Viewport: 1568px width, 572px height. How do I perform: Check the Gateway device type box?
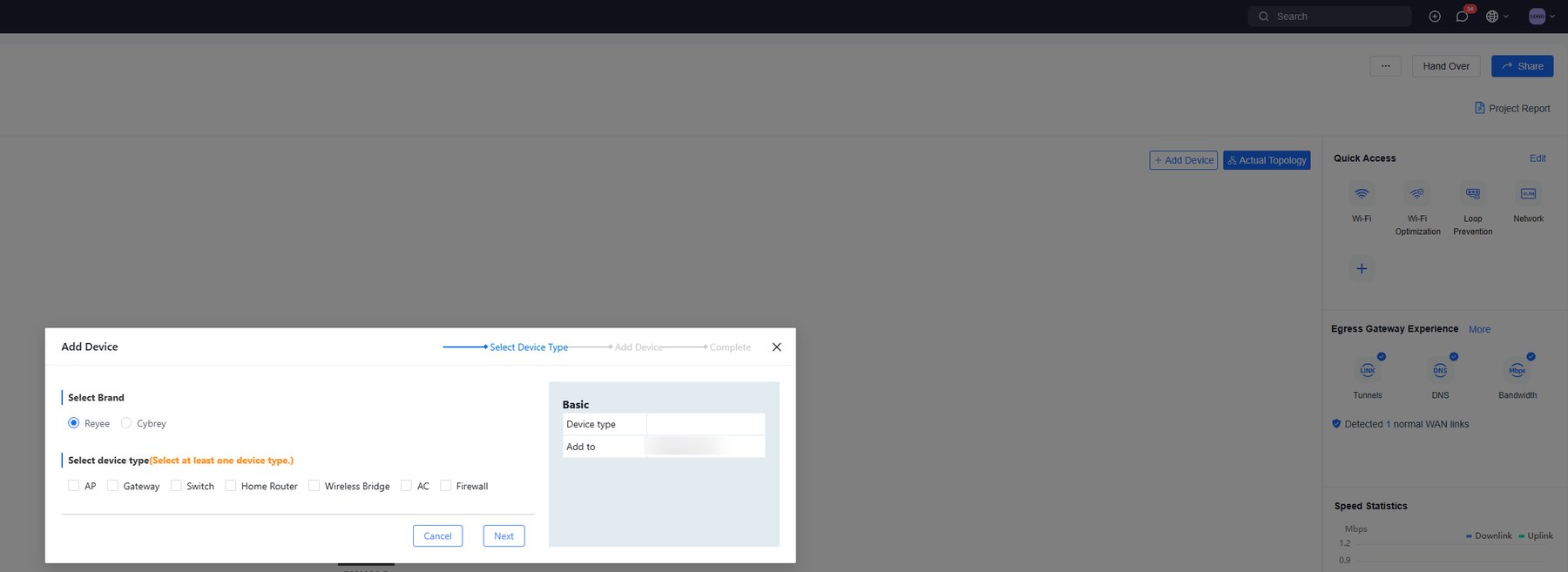(112, 486)
